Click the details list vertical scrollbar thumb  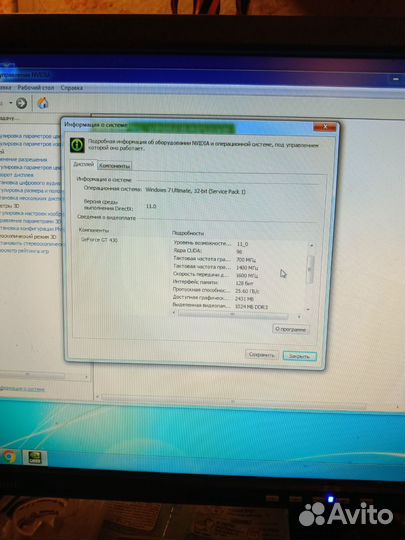[310, 269]
